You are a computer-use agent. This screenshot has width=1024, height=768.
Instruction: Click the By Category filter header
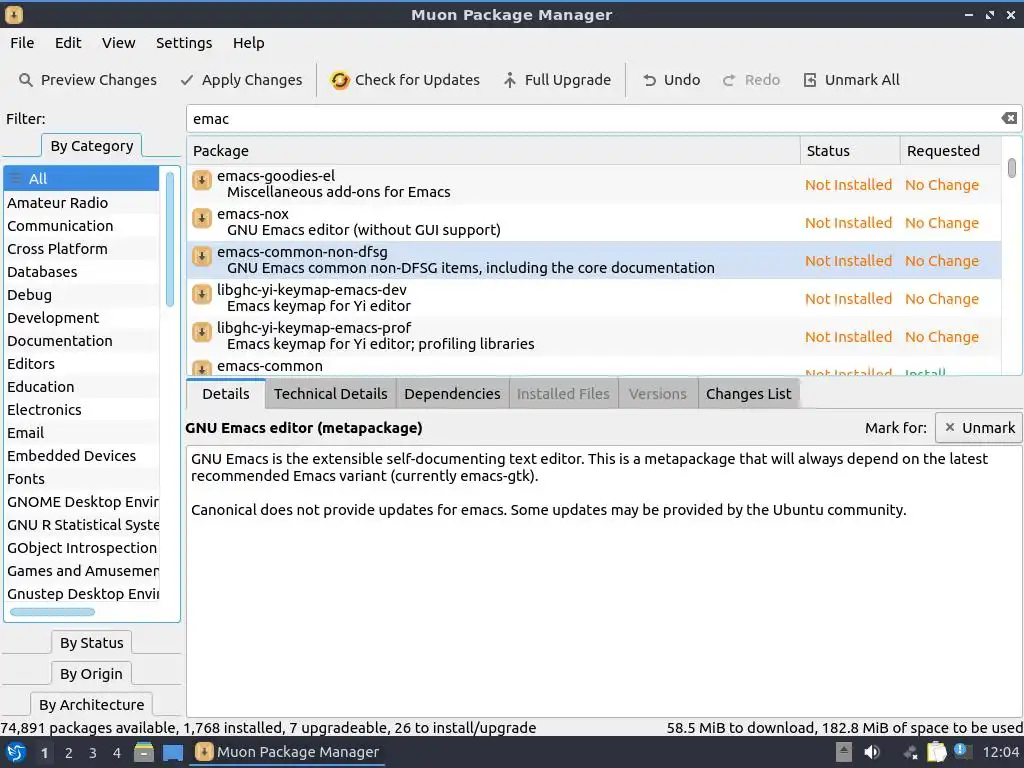91,146
